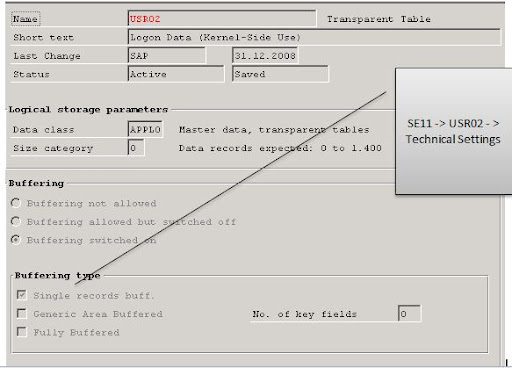This screenshot has width=512, height=368.
Task: Toggle 'Fully Buffered' checkbox
Action: point(22,332)
